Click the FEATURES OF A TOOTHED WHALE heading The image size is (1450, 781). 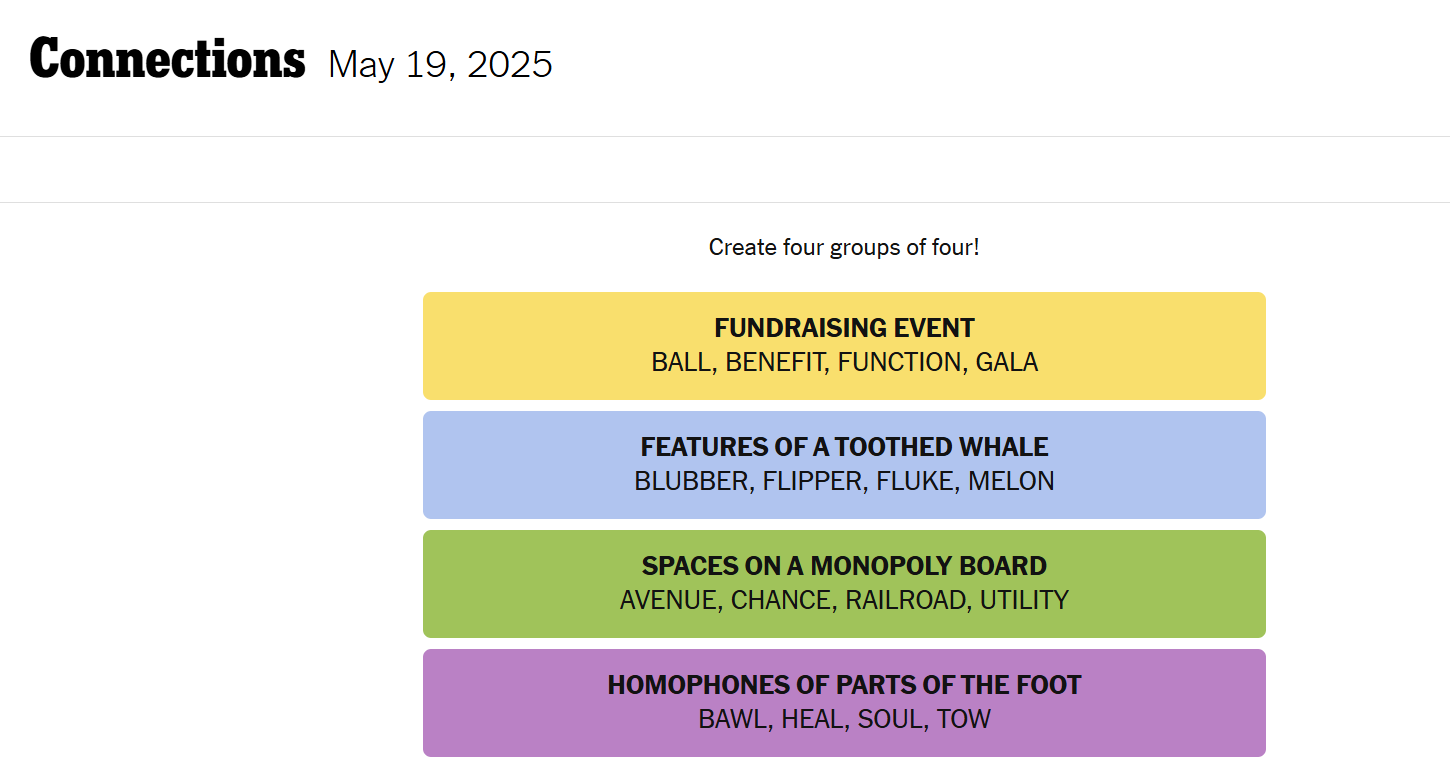[x=844, y=447]
